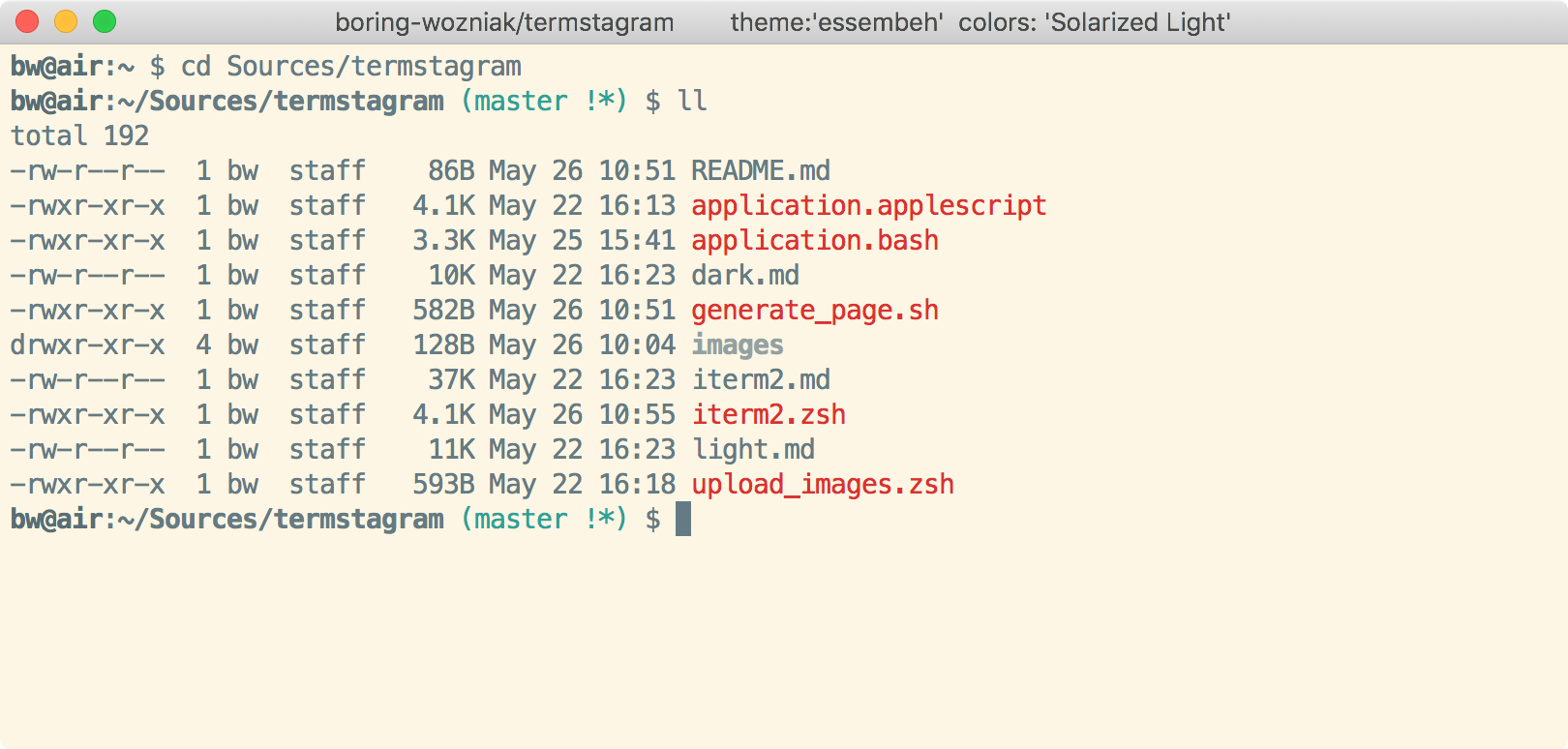
Task: Maximize the window with the green button
Action: click(x=105, y=21)
